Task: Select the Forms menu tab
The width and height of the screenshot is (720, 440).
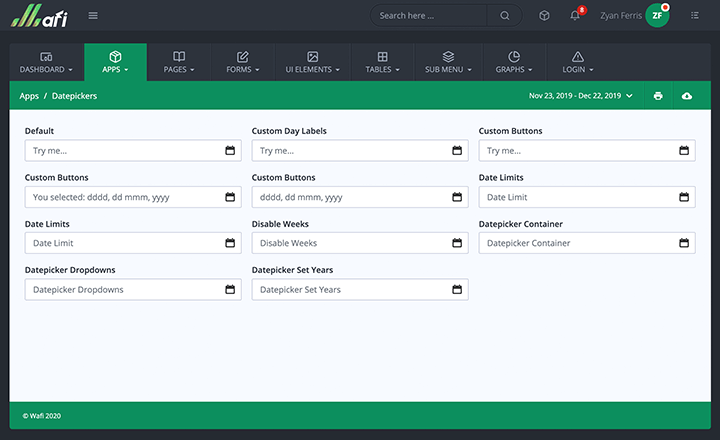Action: point(242,62)
